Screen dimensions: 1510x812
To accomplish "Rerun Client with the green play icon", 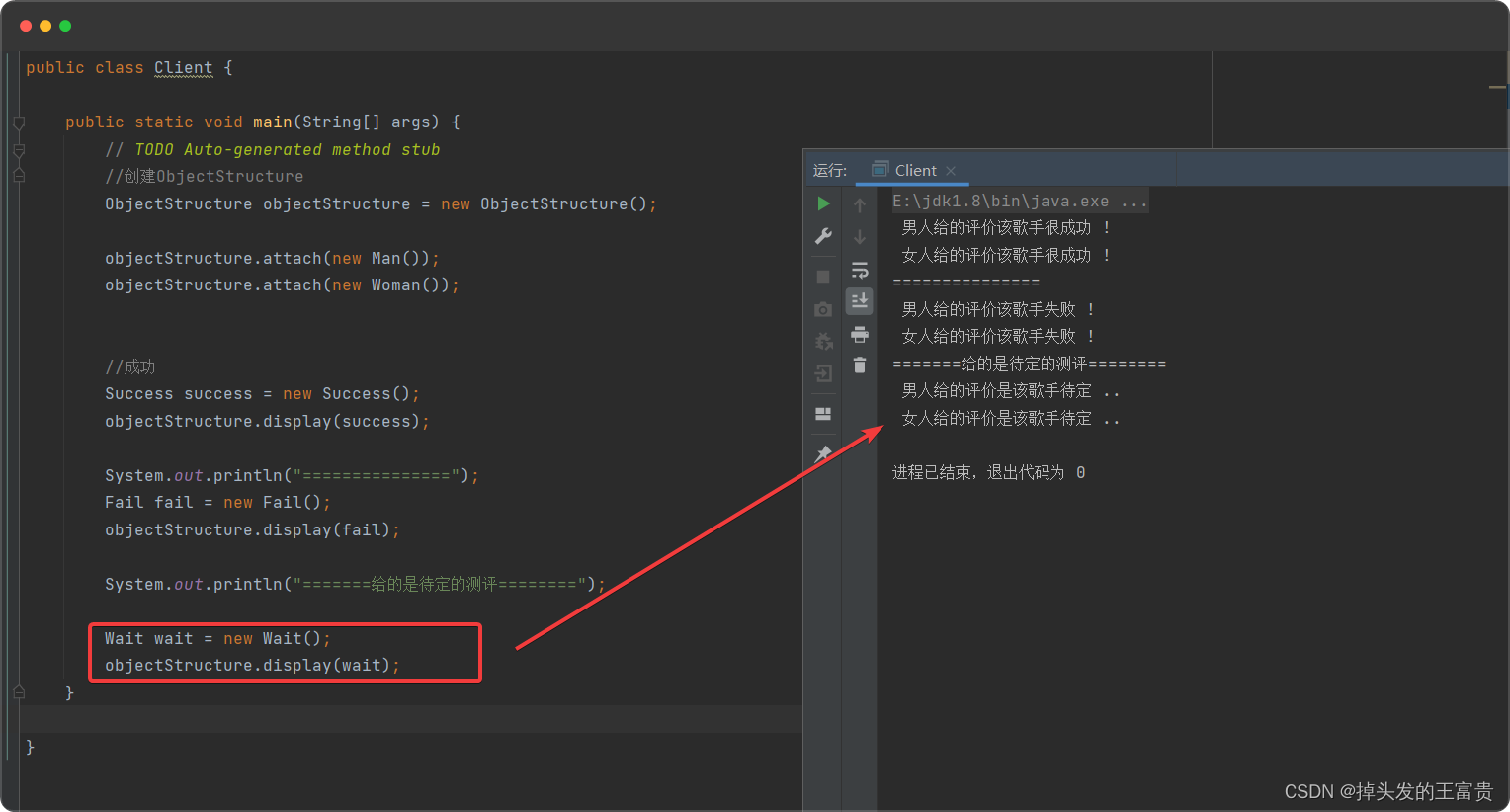I will tap(823, 203).
